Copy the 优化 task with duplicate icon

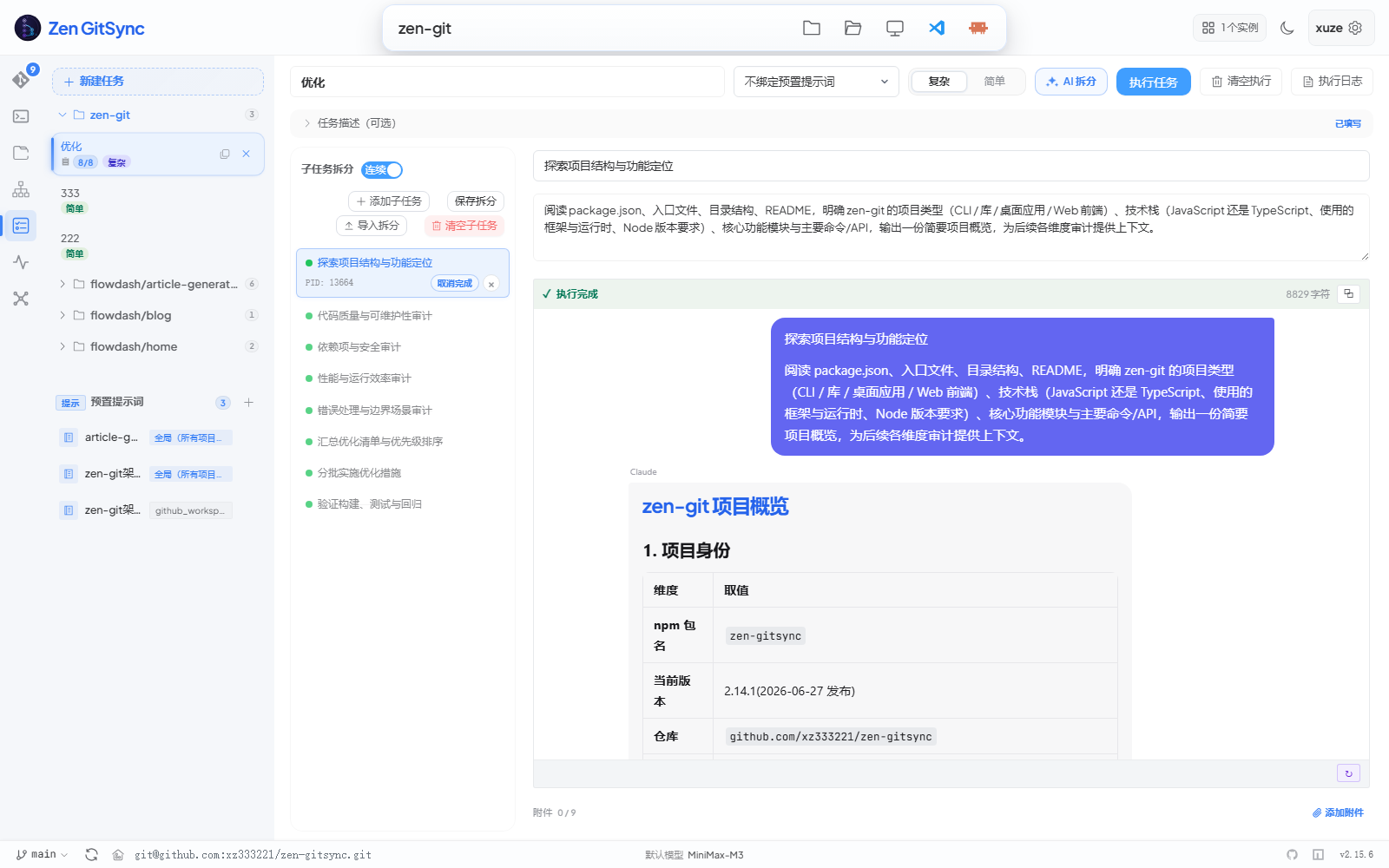click(225, 154)
